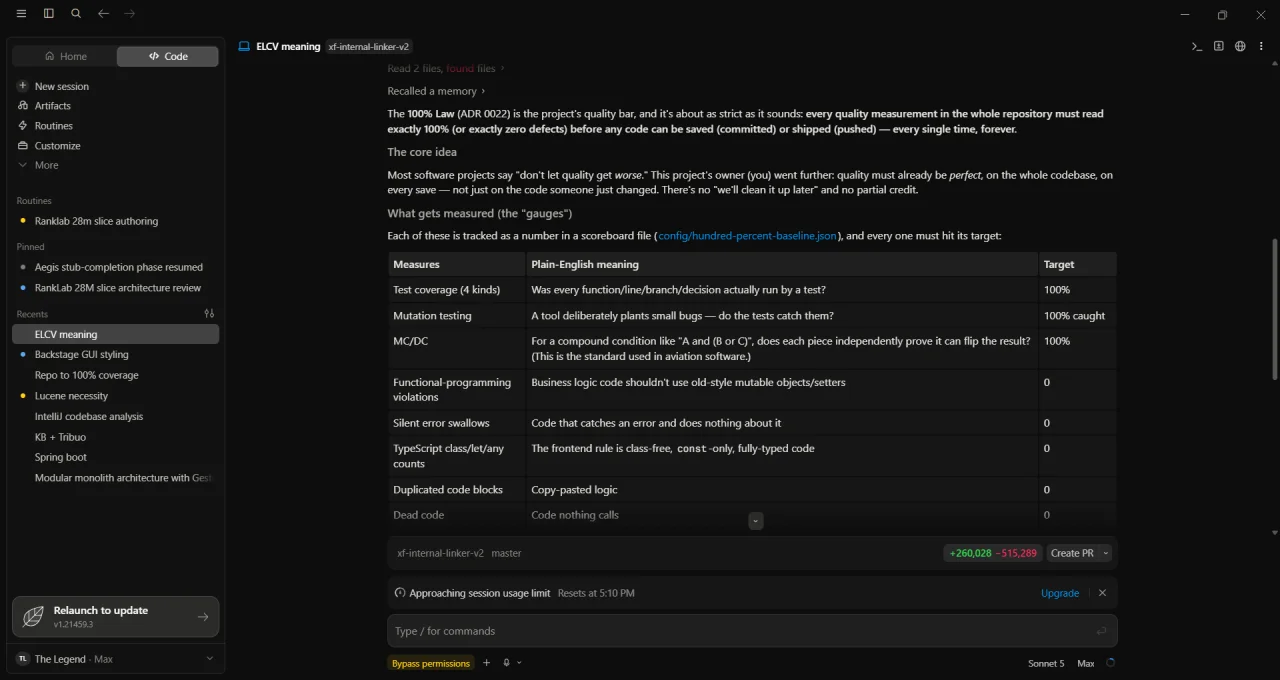Click the xf-internal-linker-v2 project tag in header
The image size is (1280, 680).
369,47
